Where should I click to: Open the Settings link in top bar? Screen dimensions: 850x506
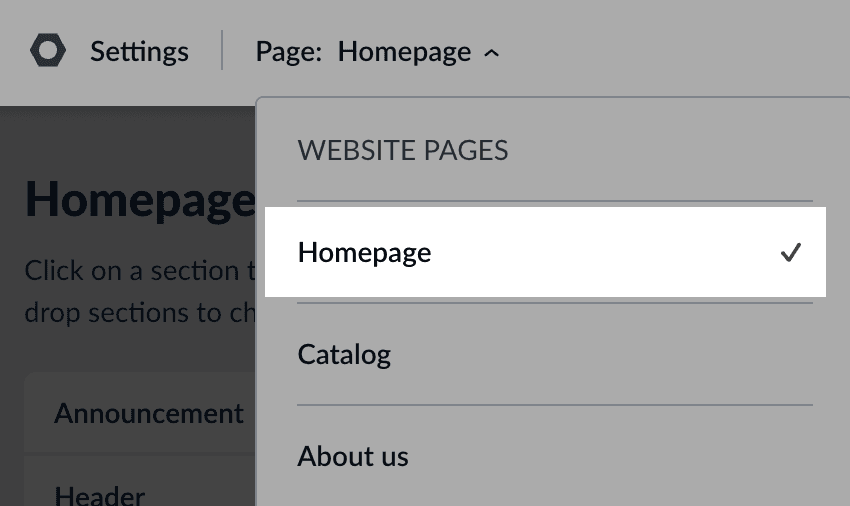[x=139, y=51]
